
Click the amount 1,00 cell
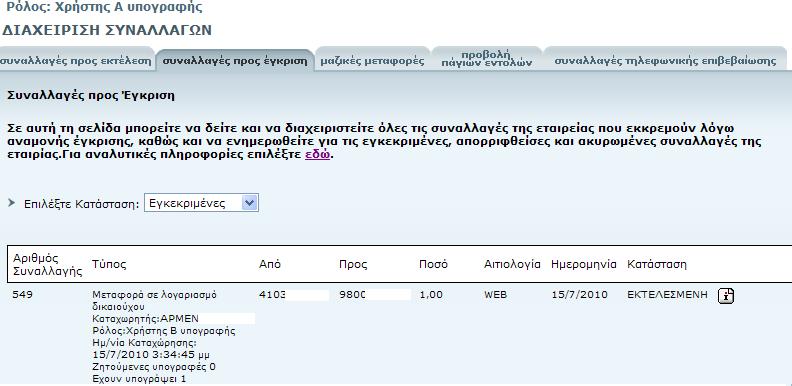pos(431,295)
